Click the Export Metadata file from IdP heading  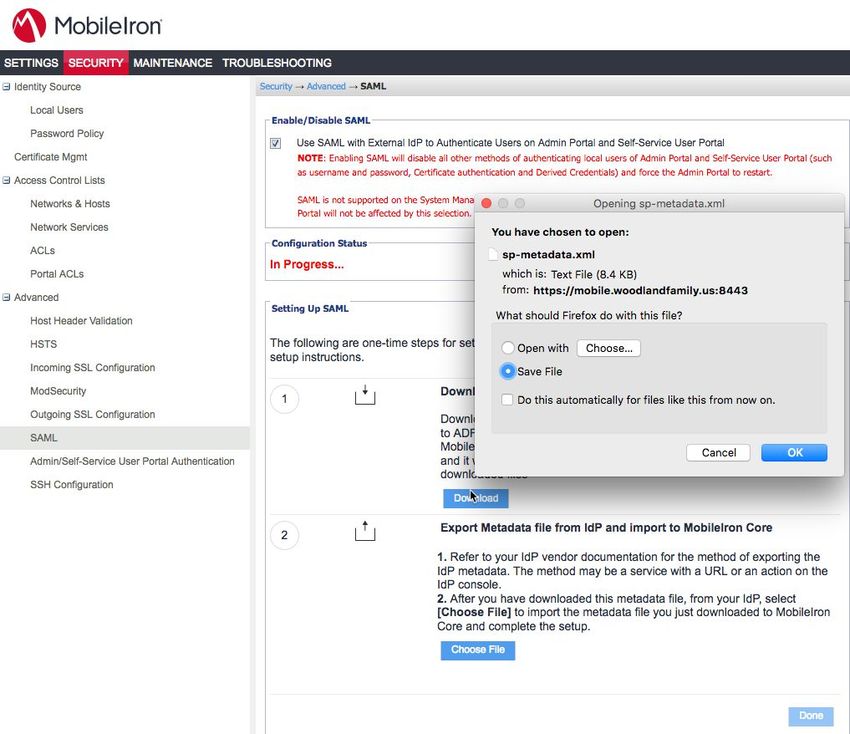[606, 527]
